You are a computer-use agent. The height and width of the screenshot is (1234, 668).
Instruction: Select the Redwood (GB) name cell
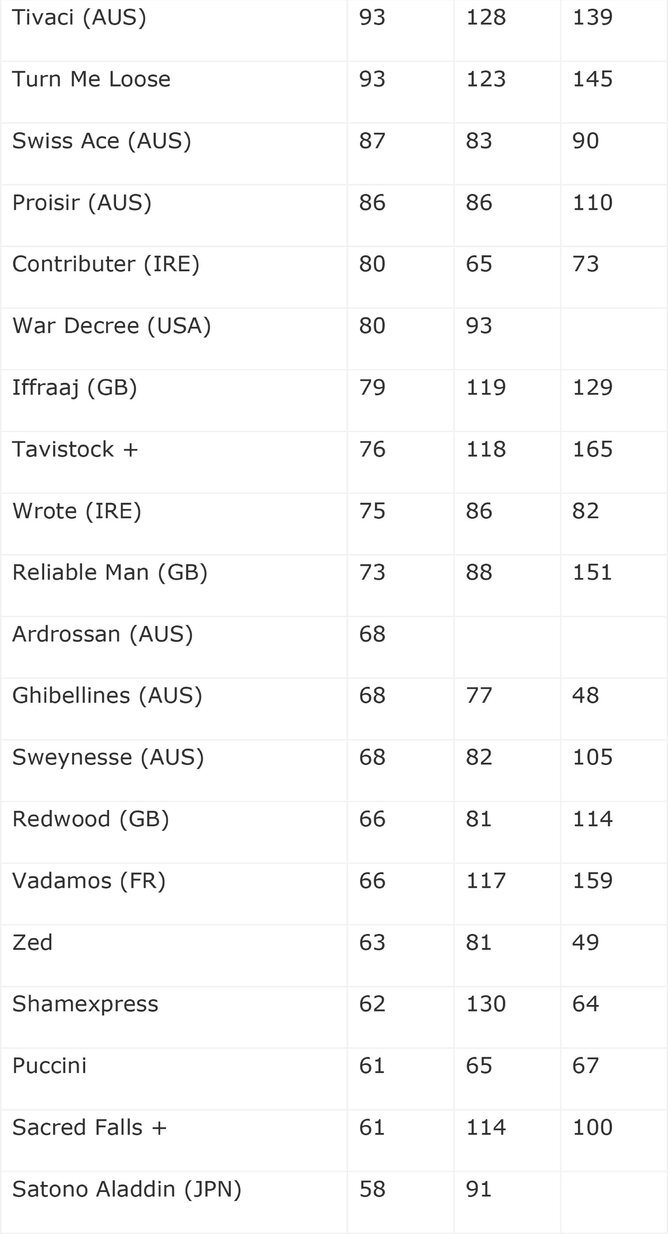coord(90,820)
